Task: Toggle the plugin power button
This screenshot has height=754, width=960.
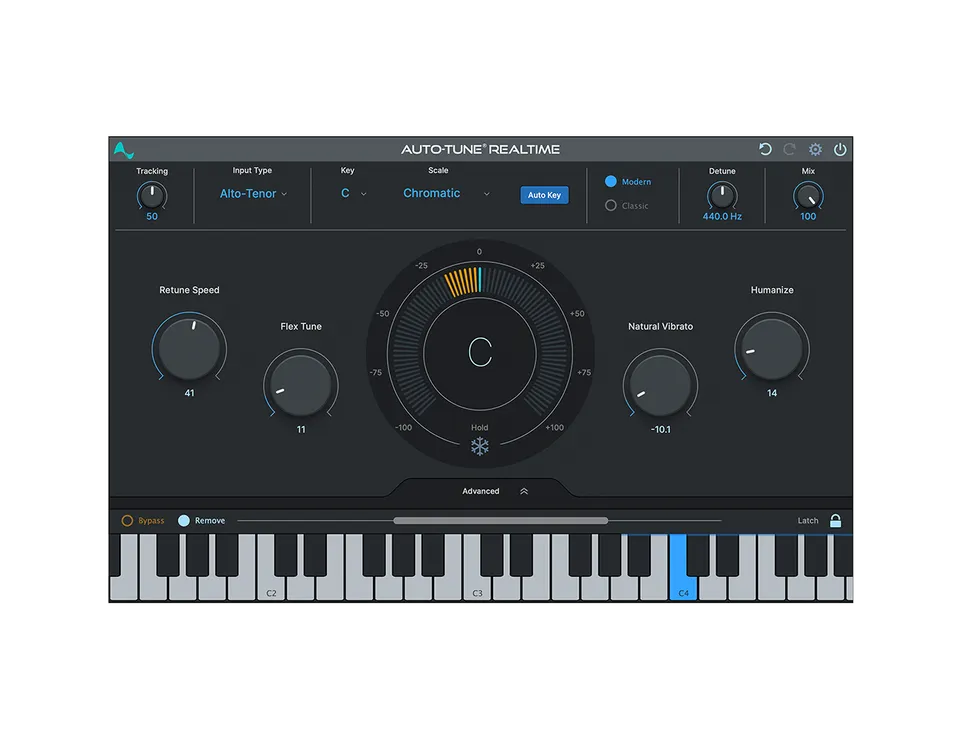Action: (x=840, y=149)
